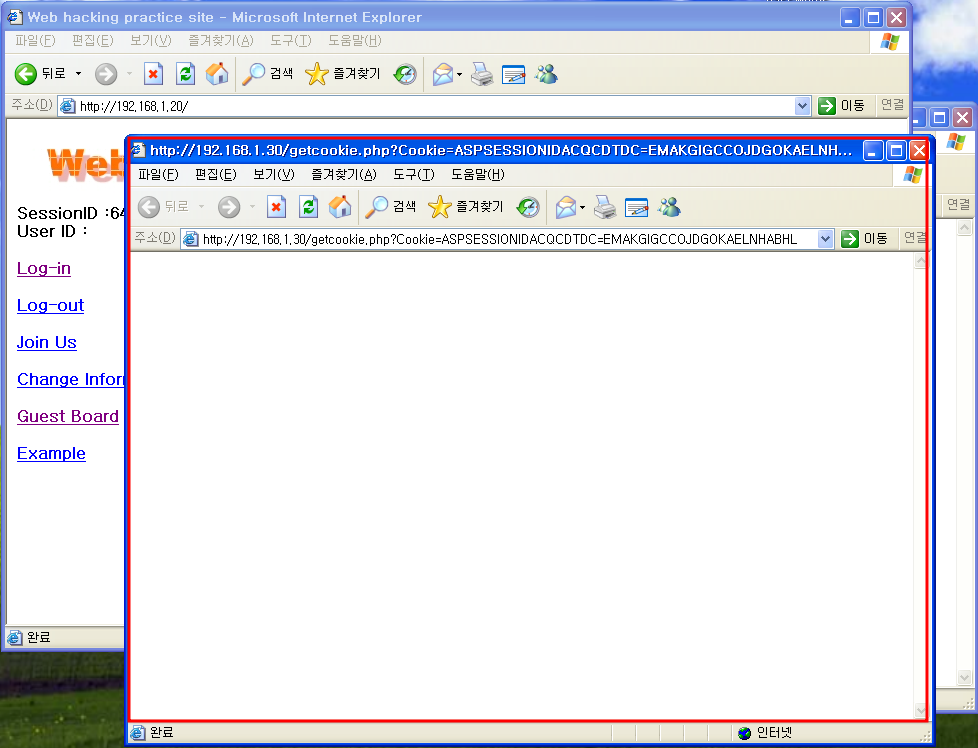
Task: Open Search (검색) in Web hacking practice window
Action: [268, 74]
